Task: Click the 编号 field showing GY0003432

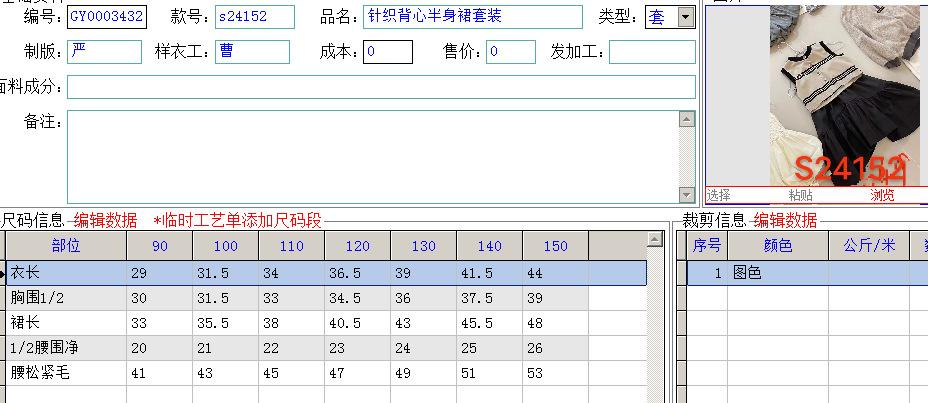Action: [x=107, y=17]
